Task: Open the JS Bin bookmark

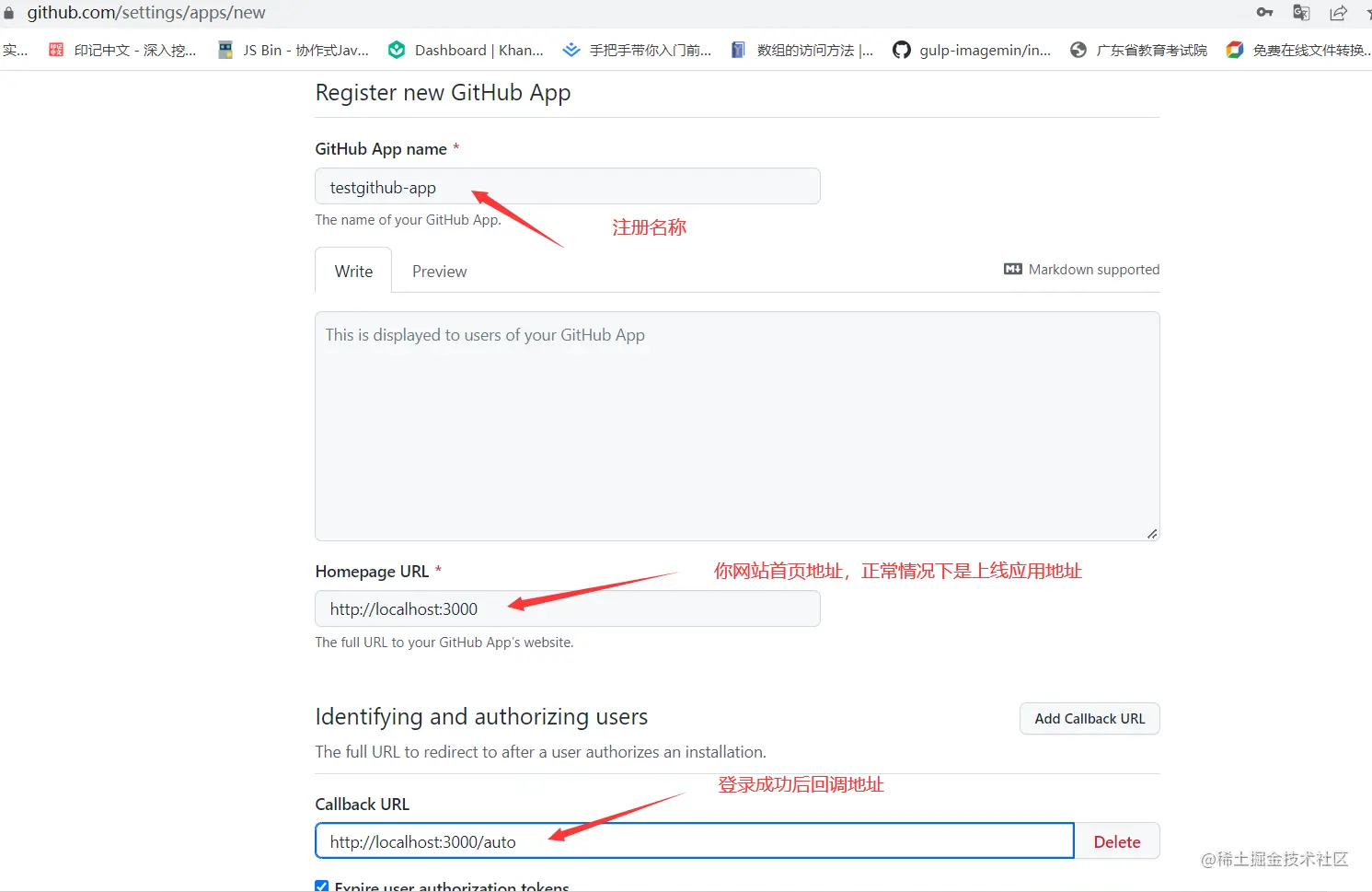Action: (294, 50)
